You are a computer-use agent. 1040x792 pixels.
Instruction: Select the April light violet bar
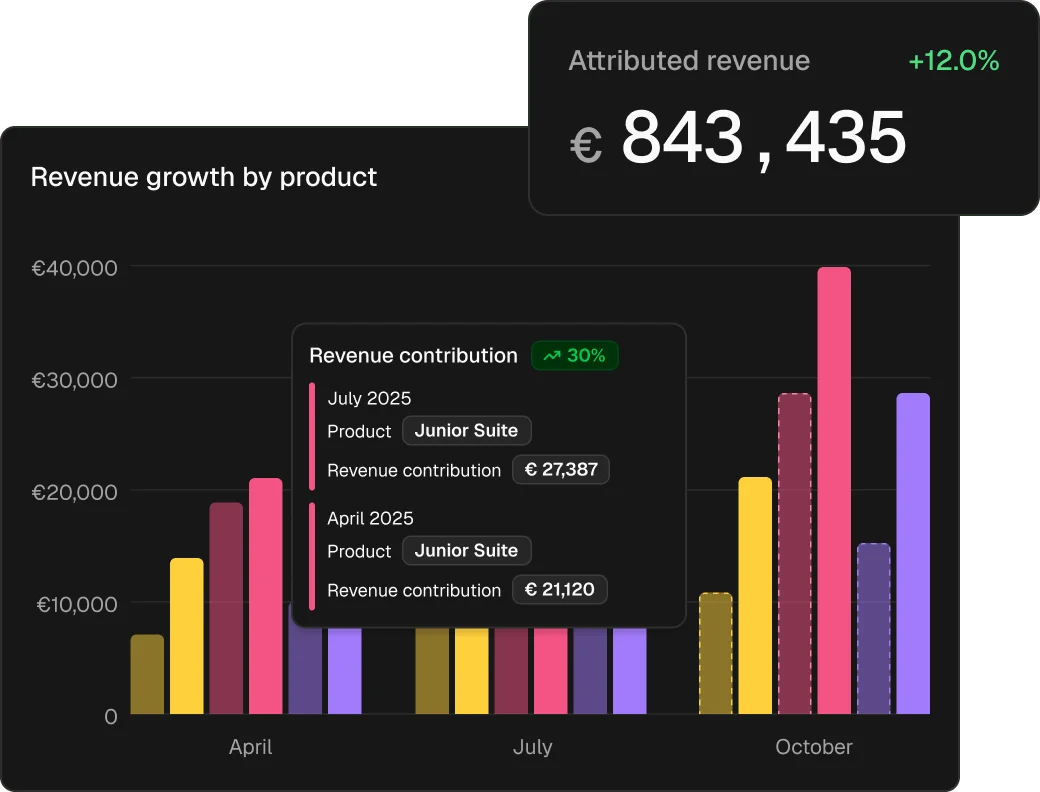(x=345, y=671)
